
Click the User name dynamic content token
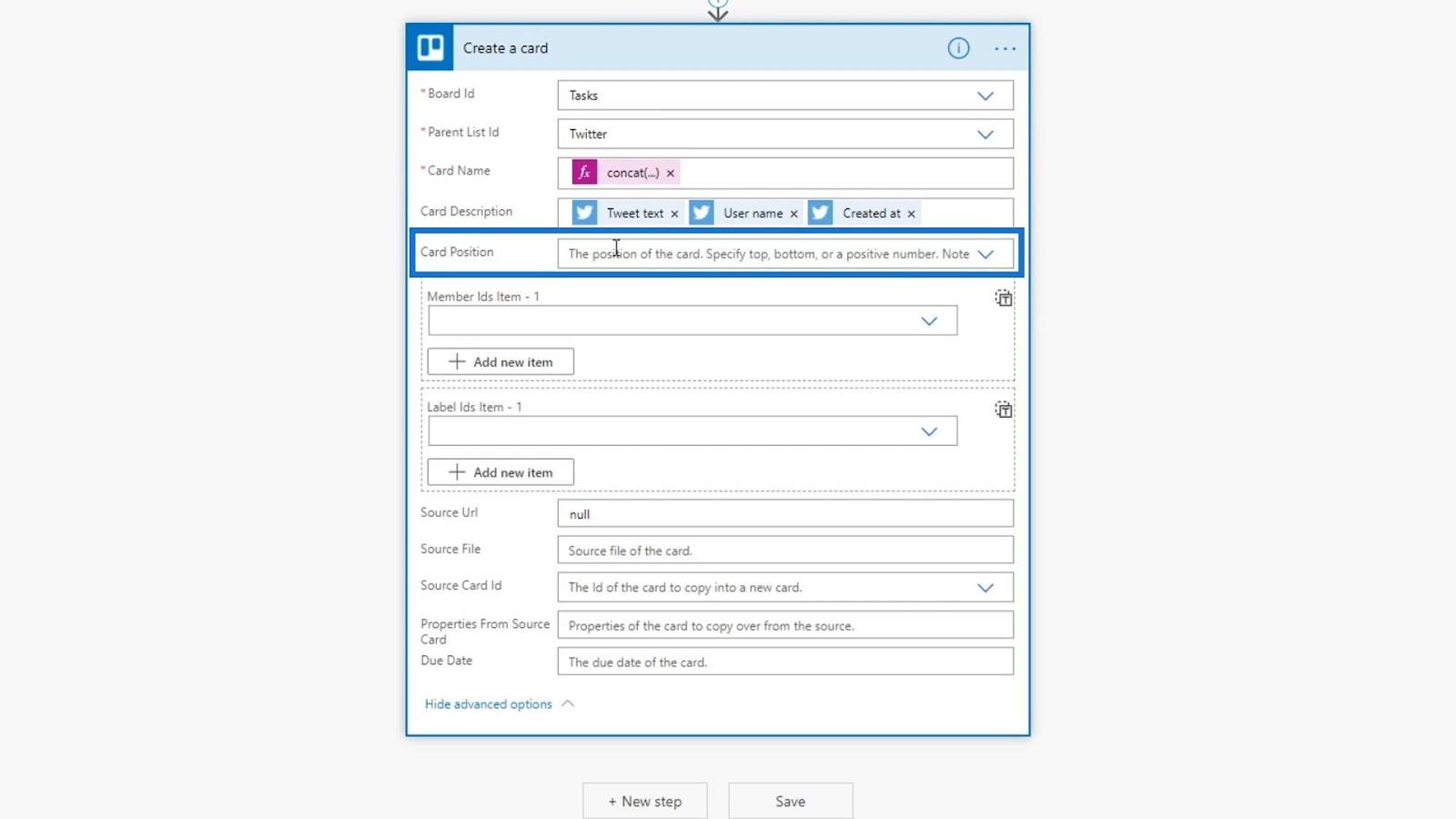pyautogui.click(x=744, y=213)
